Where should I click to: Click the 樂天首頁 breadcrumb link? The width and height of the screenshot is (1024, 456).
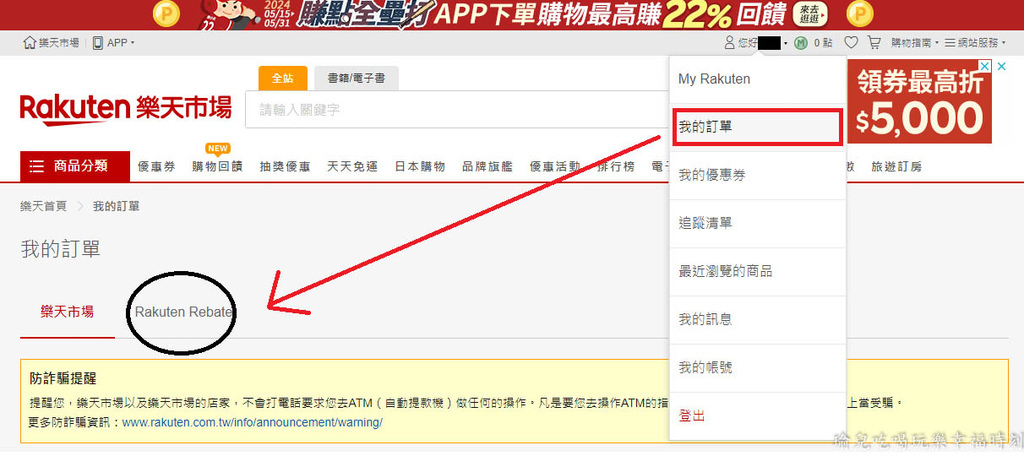click(x=44, y=206)
